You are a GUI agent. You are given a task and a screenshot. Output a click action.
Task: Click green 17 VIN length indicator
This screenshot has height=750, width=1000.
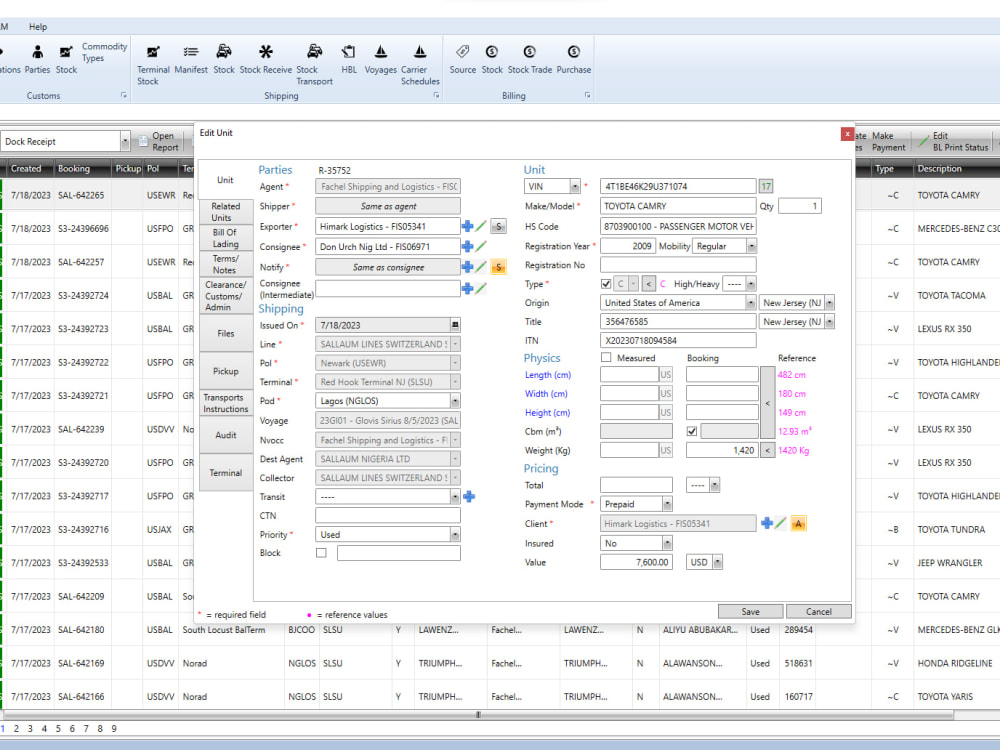pos(766,186)
